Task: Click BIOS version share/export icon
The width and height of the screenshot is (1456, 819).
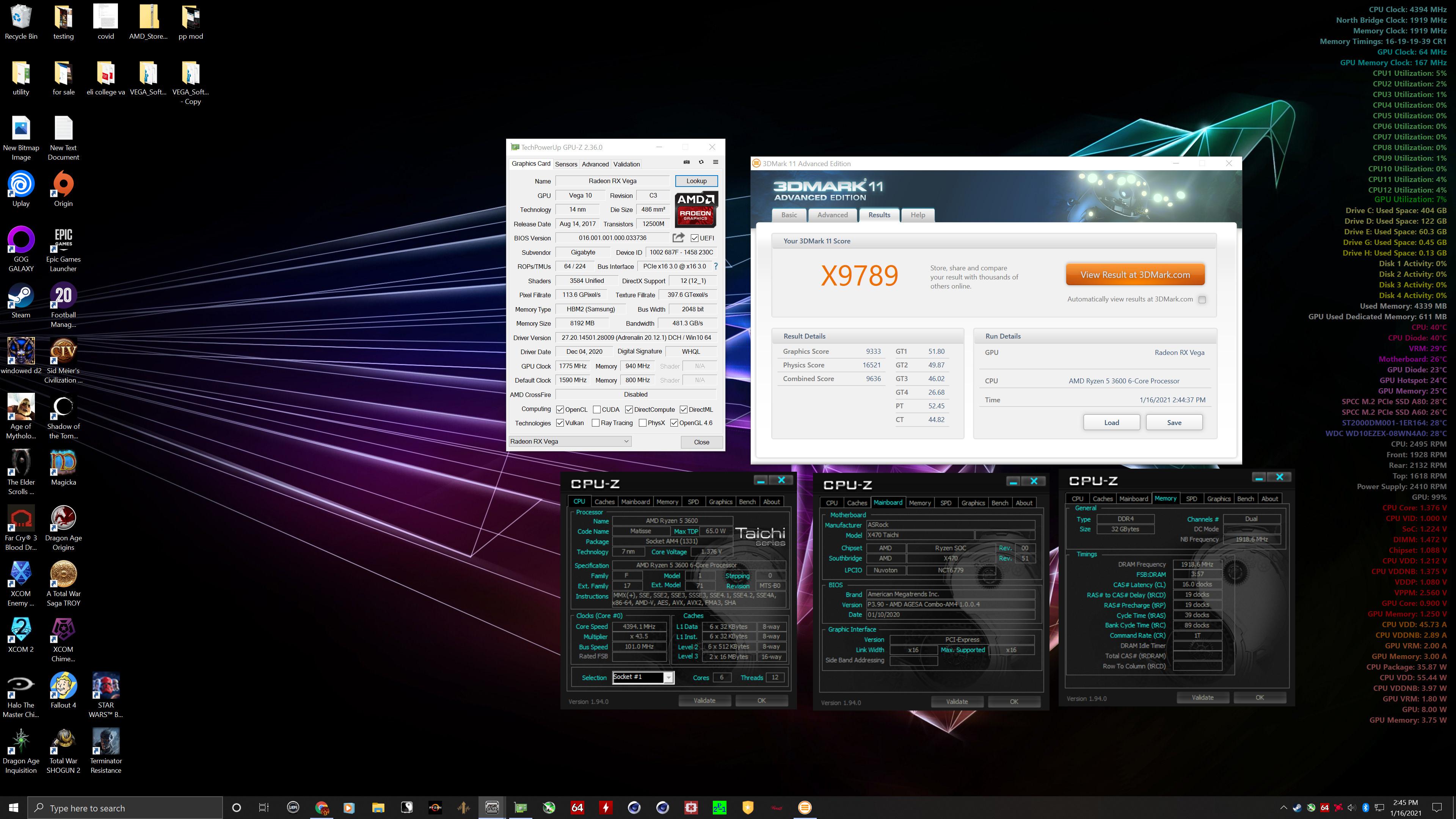Action: tap(678, 237)
